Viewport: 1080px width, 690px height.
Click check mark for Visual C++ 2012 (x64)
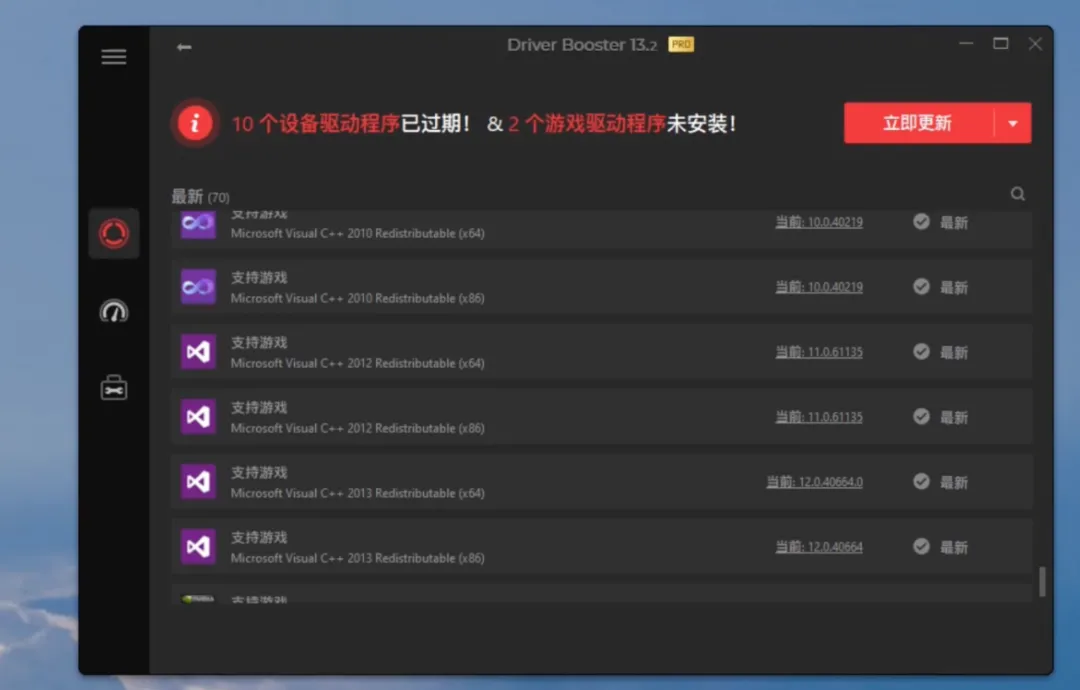coord(922,352)
